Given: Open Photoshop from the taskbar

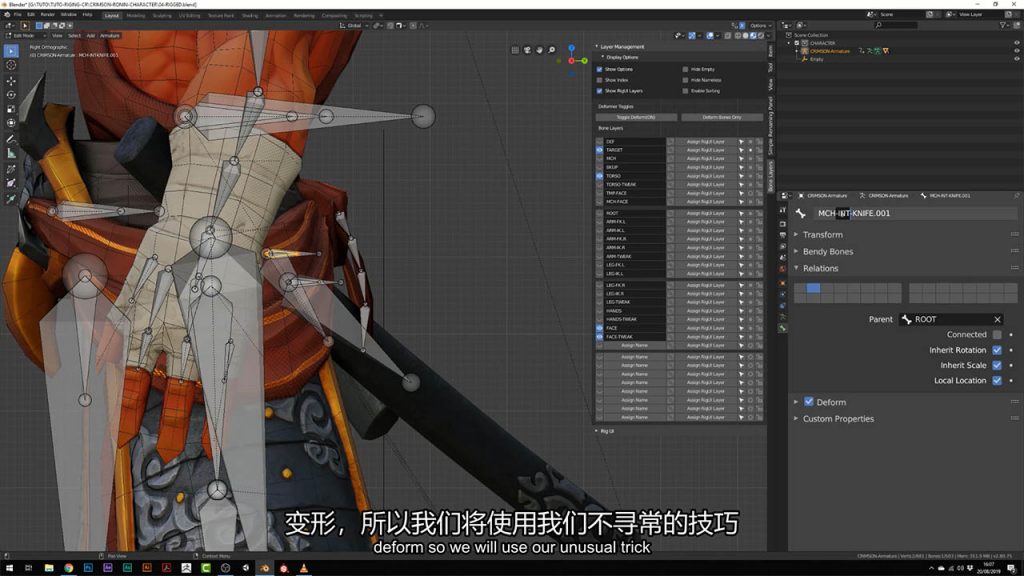Looking at the screenshot, I should [x=88, y=568].
